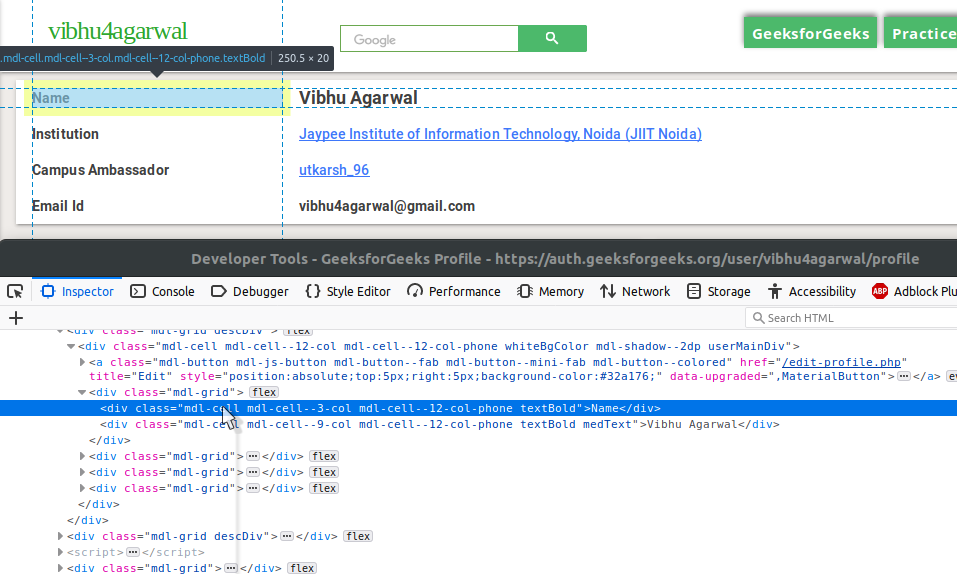Image resolution: width=957 pixels, height=574 pixels.
Task: Click the vibhu4agarwal@gmail.com email text
Action: [x=386, y=206]
